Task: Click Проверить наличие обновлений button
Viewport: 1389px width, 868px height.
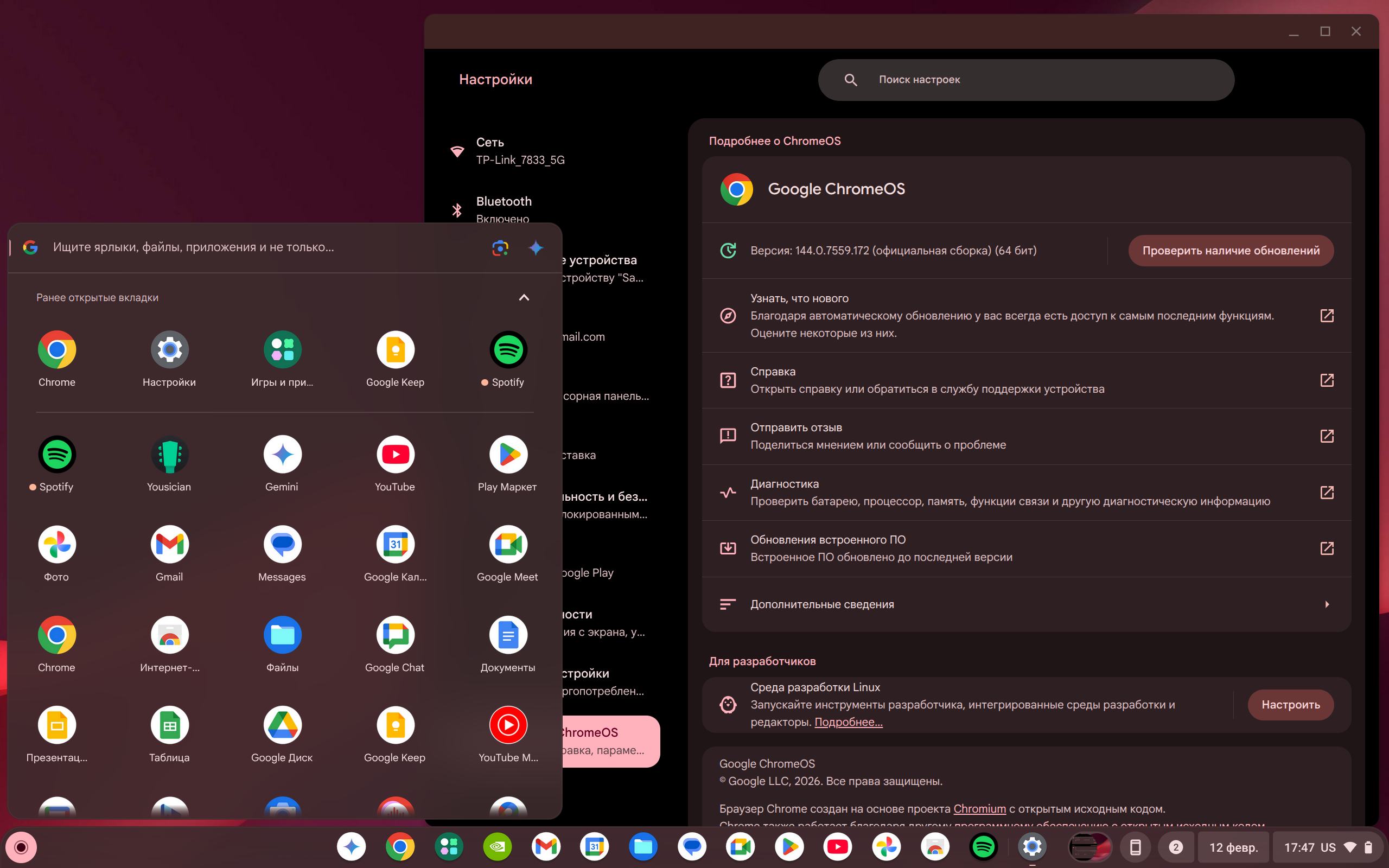Action: [1230, 251]
